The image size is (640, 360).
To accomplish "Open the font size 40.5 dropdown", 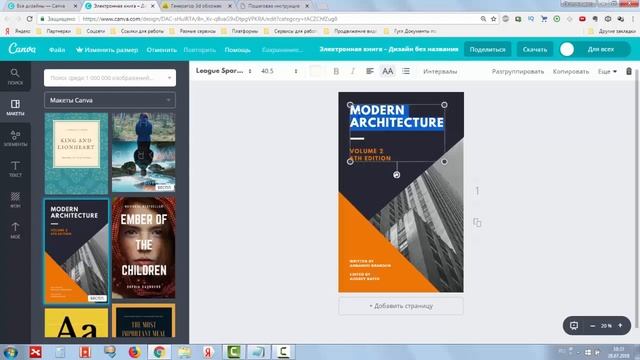I will (279, 71).
